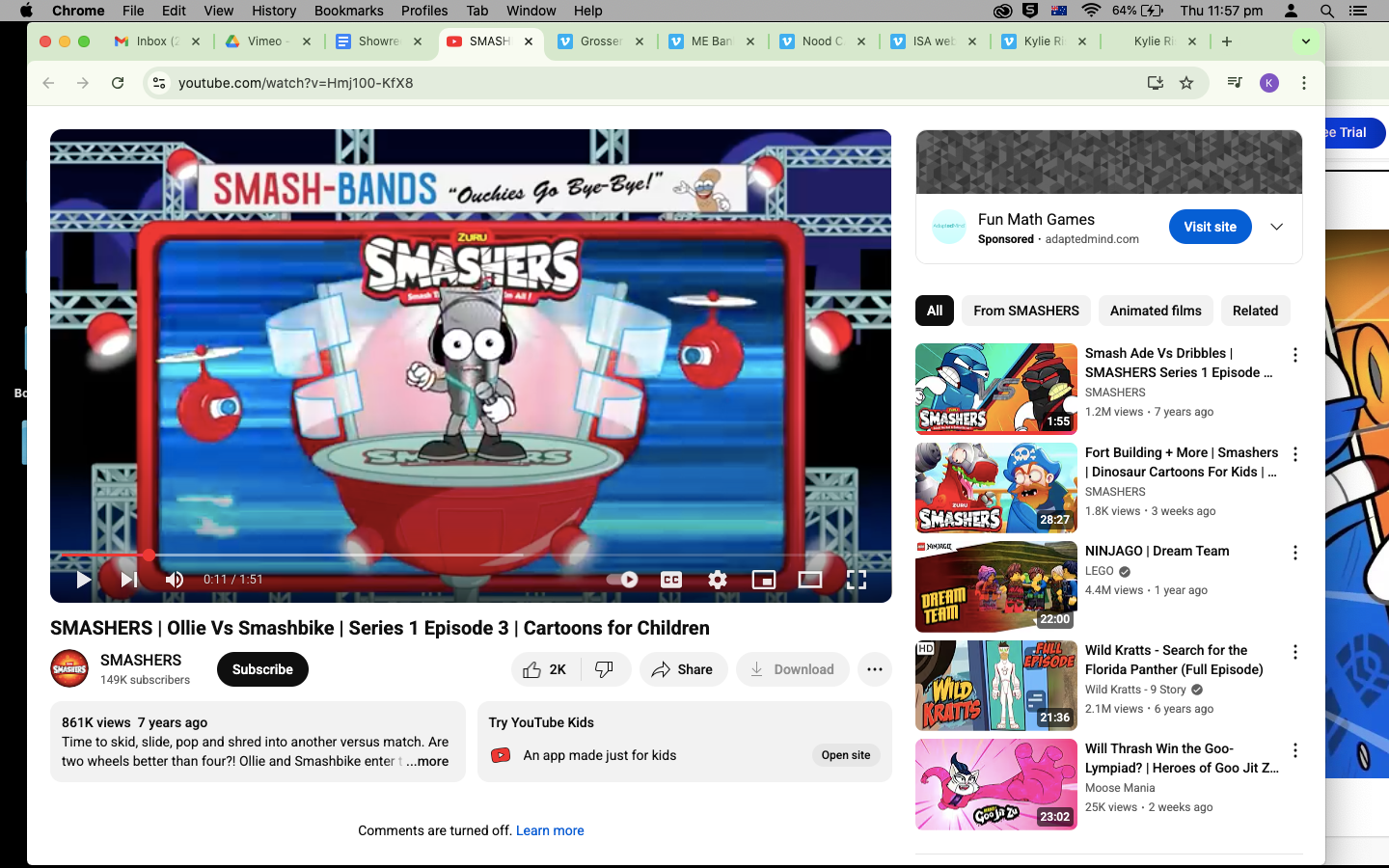Open options for Wild Kratts video
The image size is (1389, 868).
(x=1295, y=652)
